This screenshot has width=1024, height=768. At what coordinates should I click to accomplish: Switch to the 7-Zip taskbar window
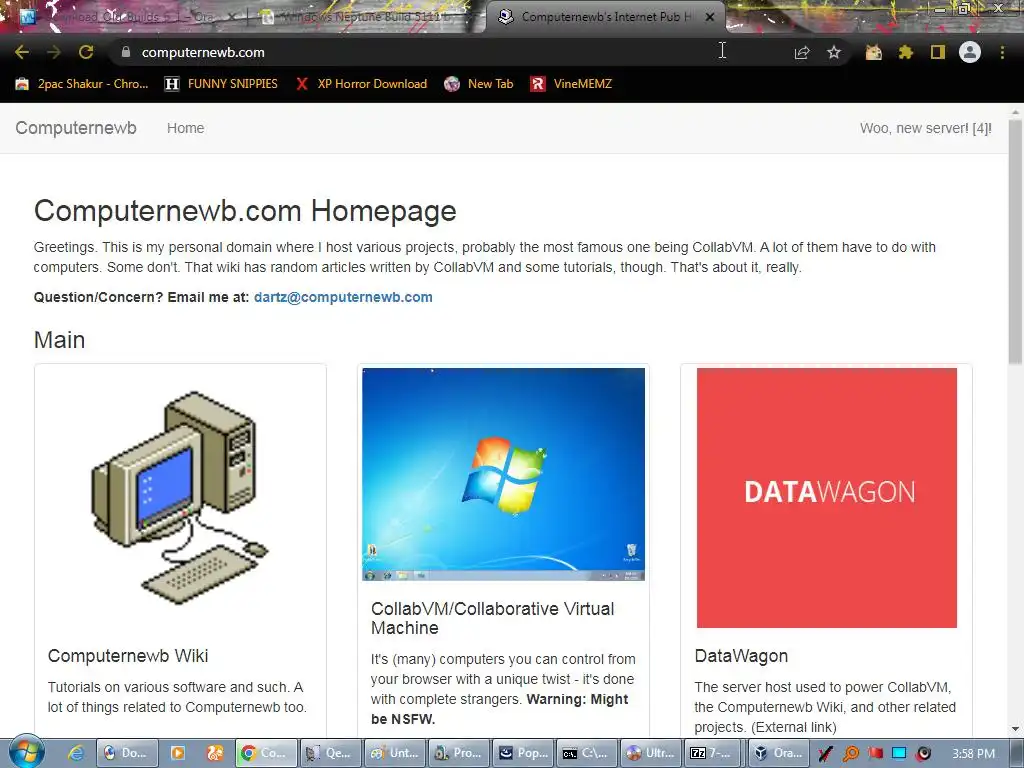(714, 753)
